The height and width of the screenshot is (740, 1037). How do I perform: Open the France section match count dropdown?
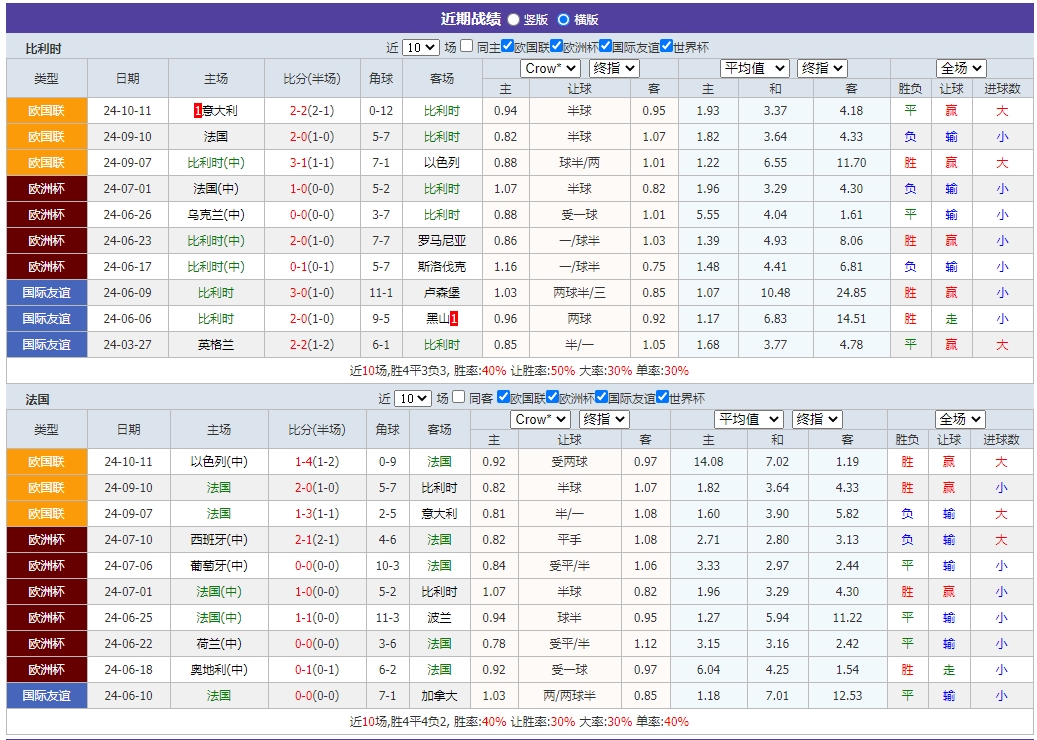click(x=413, y=397)
